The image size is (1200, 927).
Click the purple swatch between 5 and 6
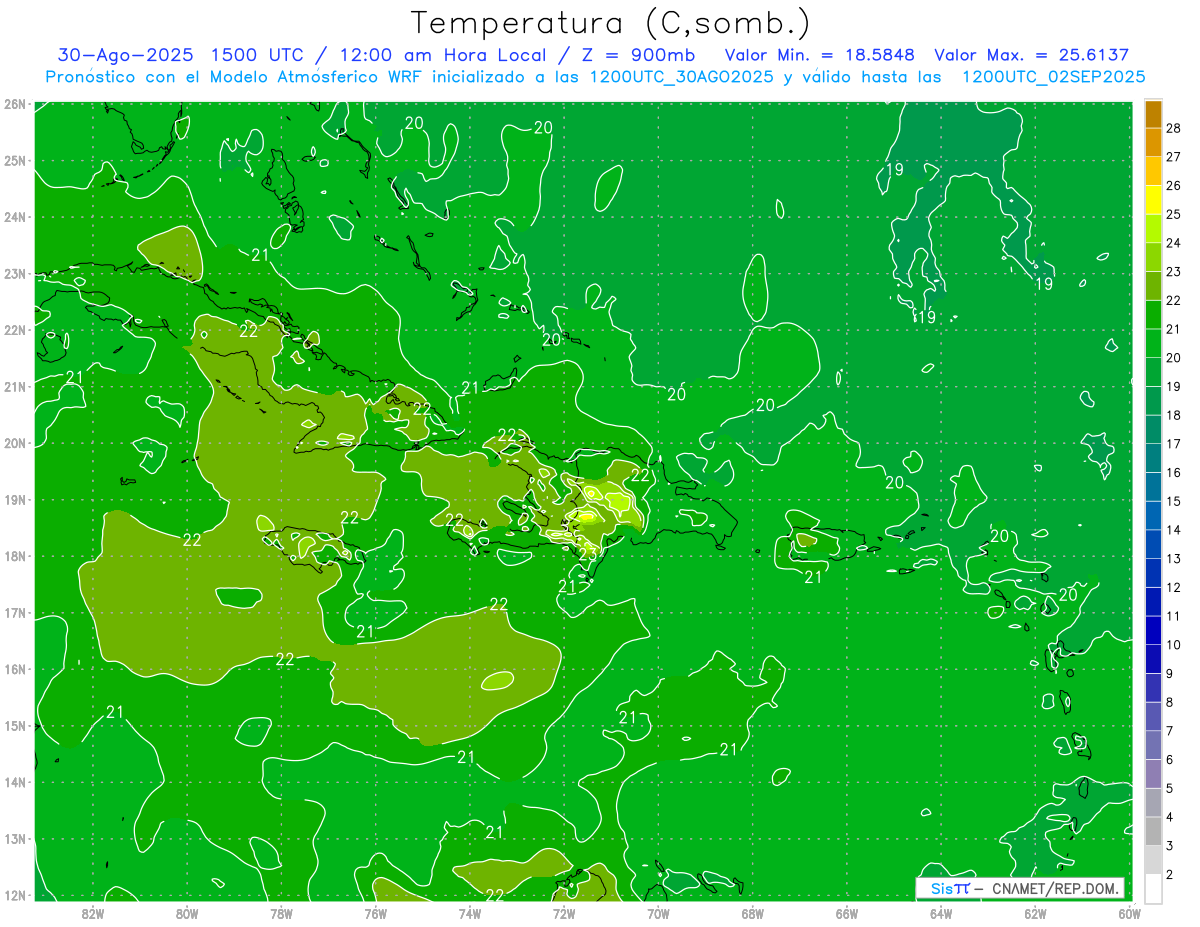pyautogui.click(x=1153, y=773)
